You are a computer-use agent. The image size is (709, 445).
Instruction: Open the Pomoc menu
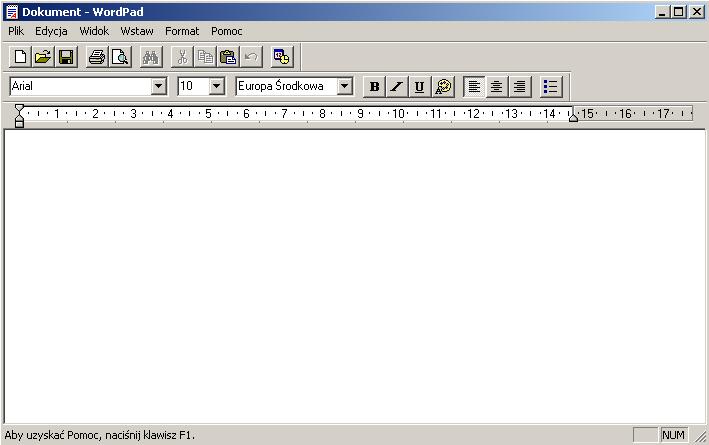[x=227, y=31]
